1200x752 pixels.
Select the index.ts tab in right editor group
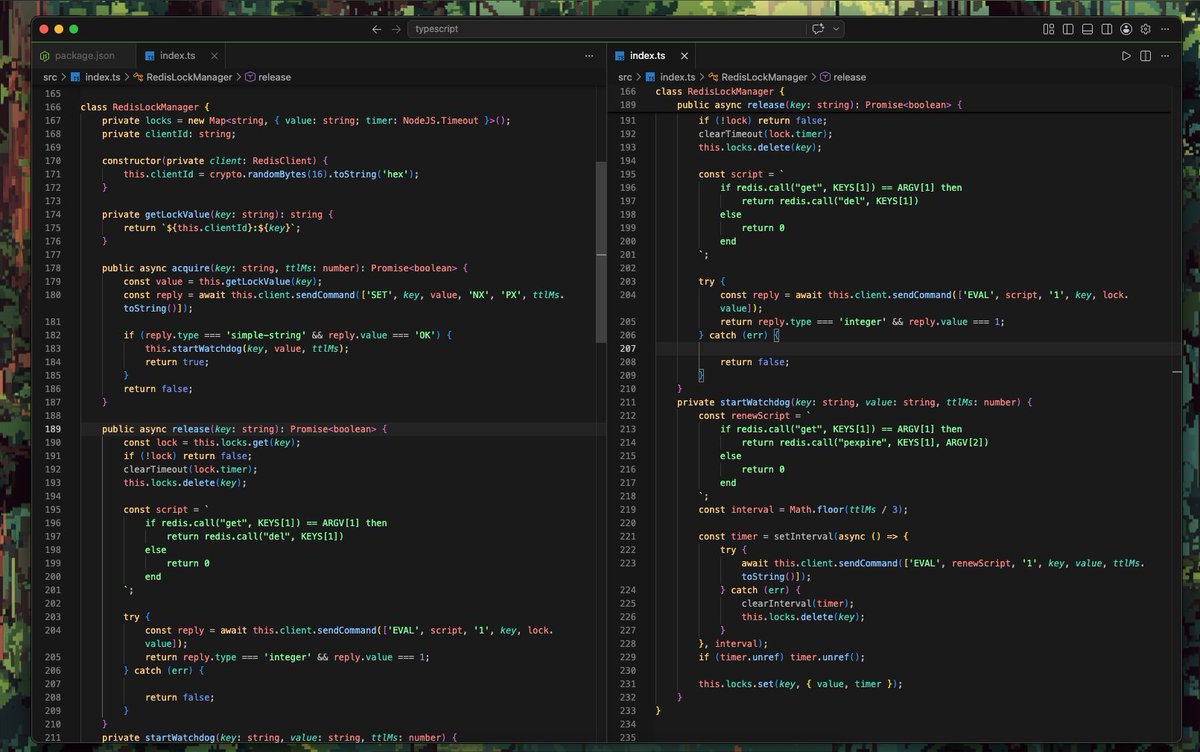click(x=648, y=55)
